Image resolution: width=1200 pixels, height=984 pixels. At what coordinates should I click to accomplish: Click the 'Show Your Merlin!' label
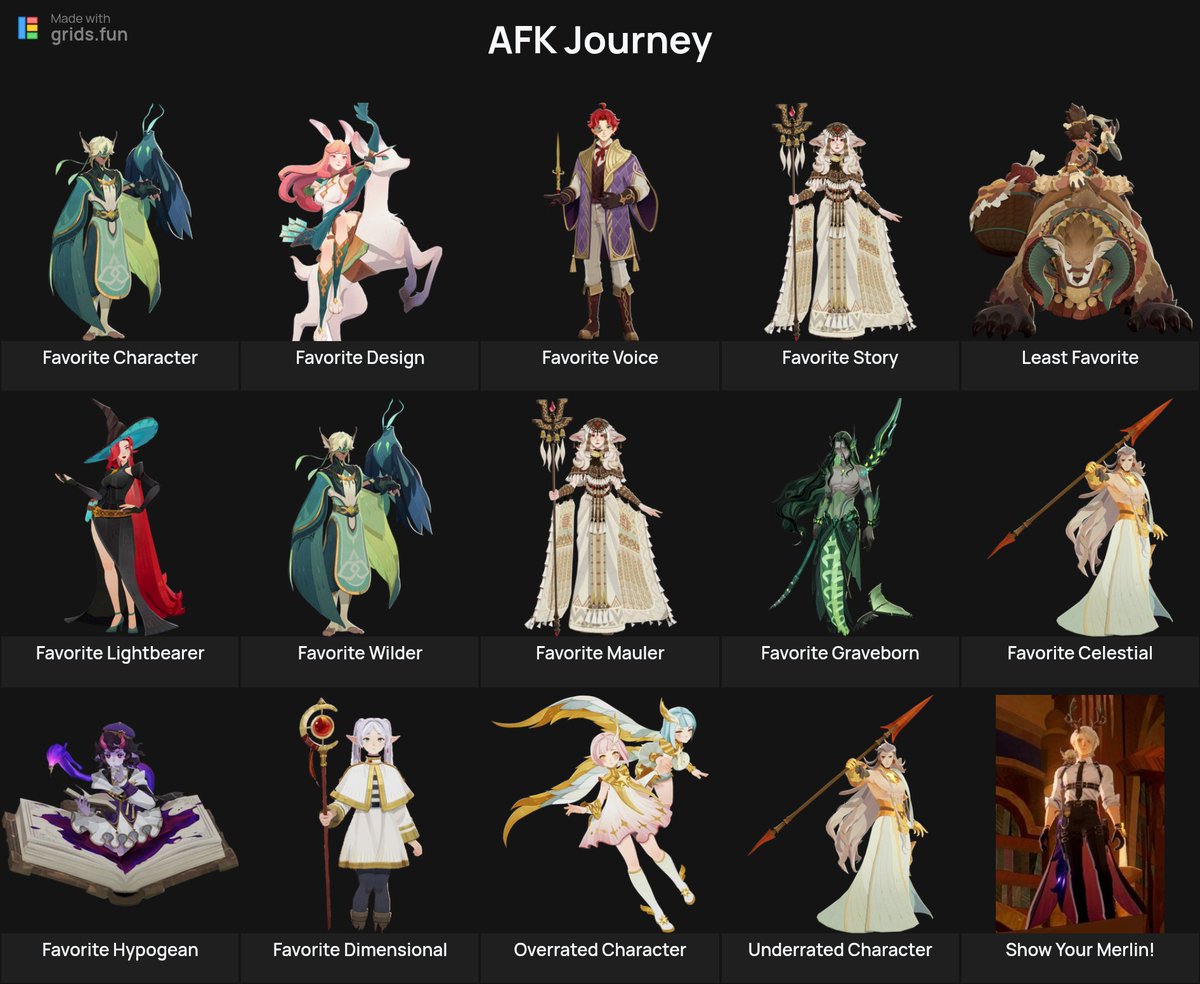coord(1080,950)
